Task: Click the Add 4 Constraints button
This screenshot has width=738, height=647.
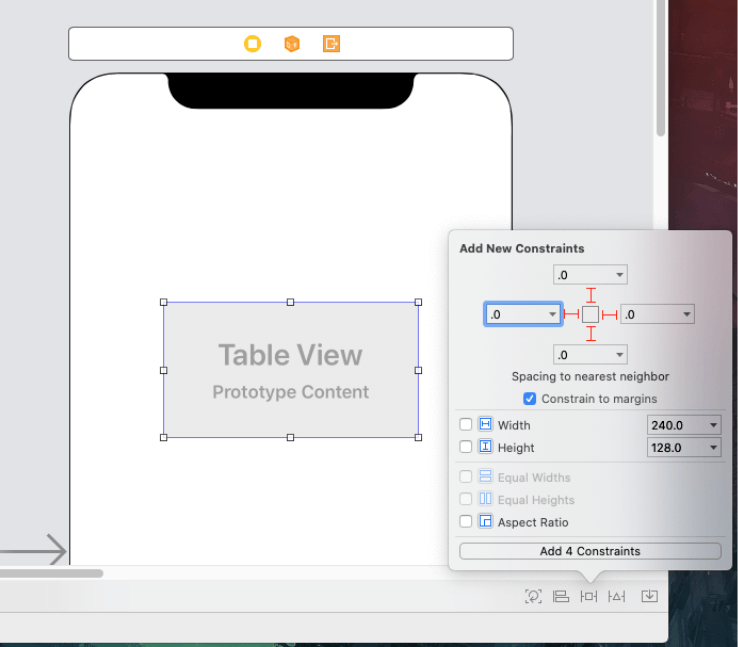Action: (x=590, y=551)
